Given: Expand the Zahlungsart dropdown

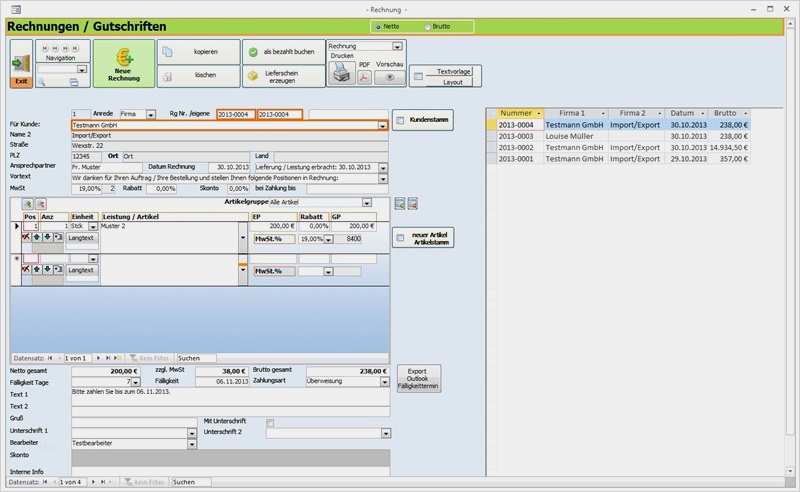Looking at the screenshot, I should coord(385,381).
